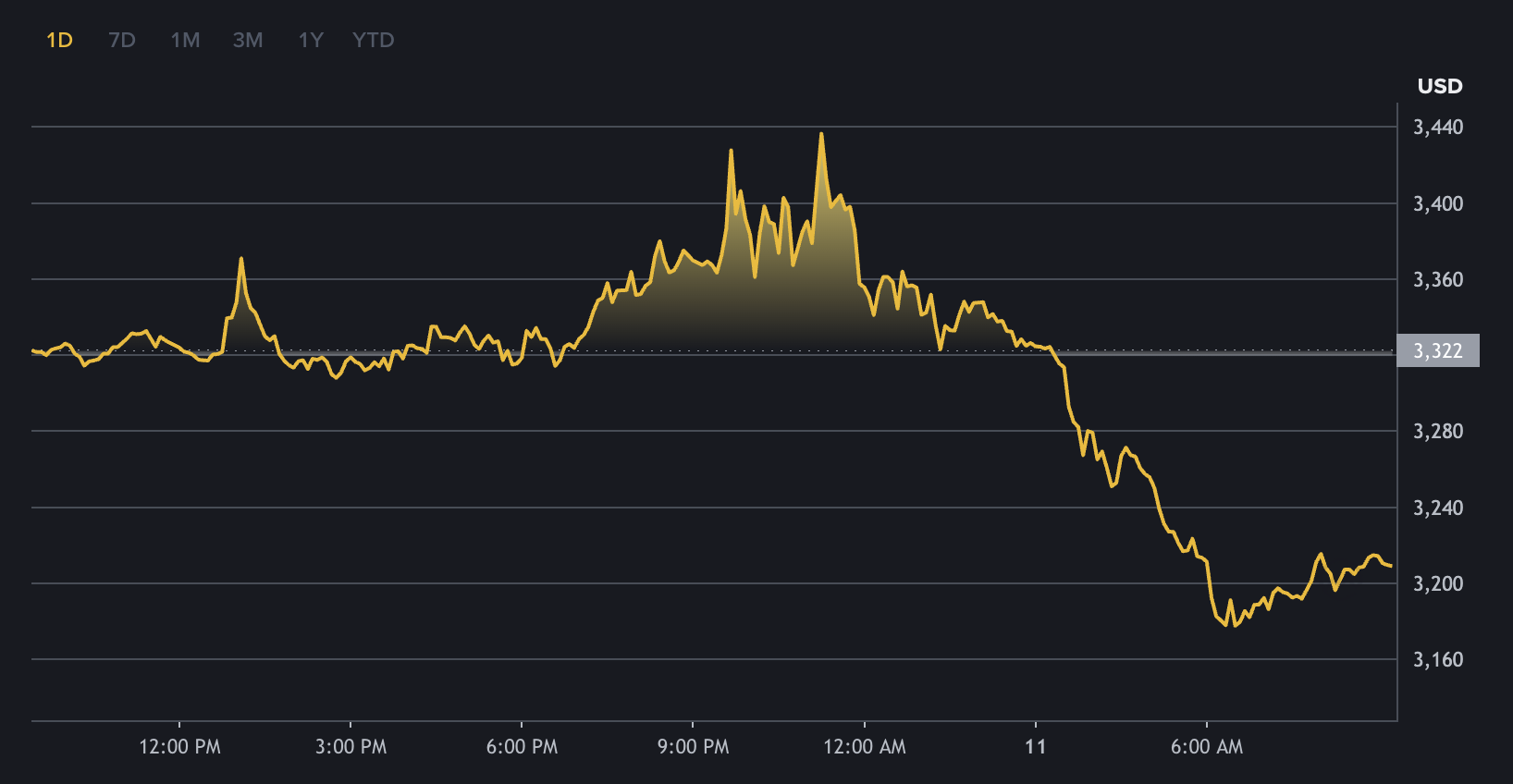
Task: Click the date marker labeled 11
Action: point(1036,746)
